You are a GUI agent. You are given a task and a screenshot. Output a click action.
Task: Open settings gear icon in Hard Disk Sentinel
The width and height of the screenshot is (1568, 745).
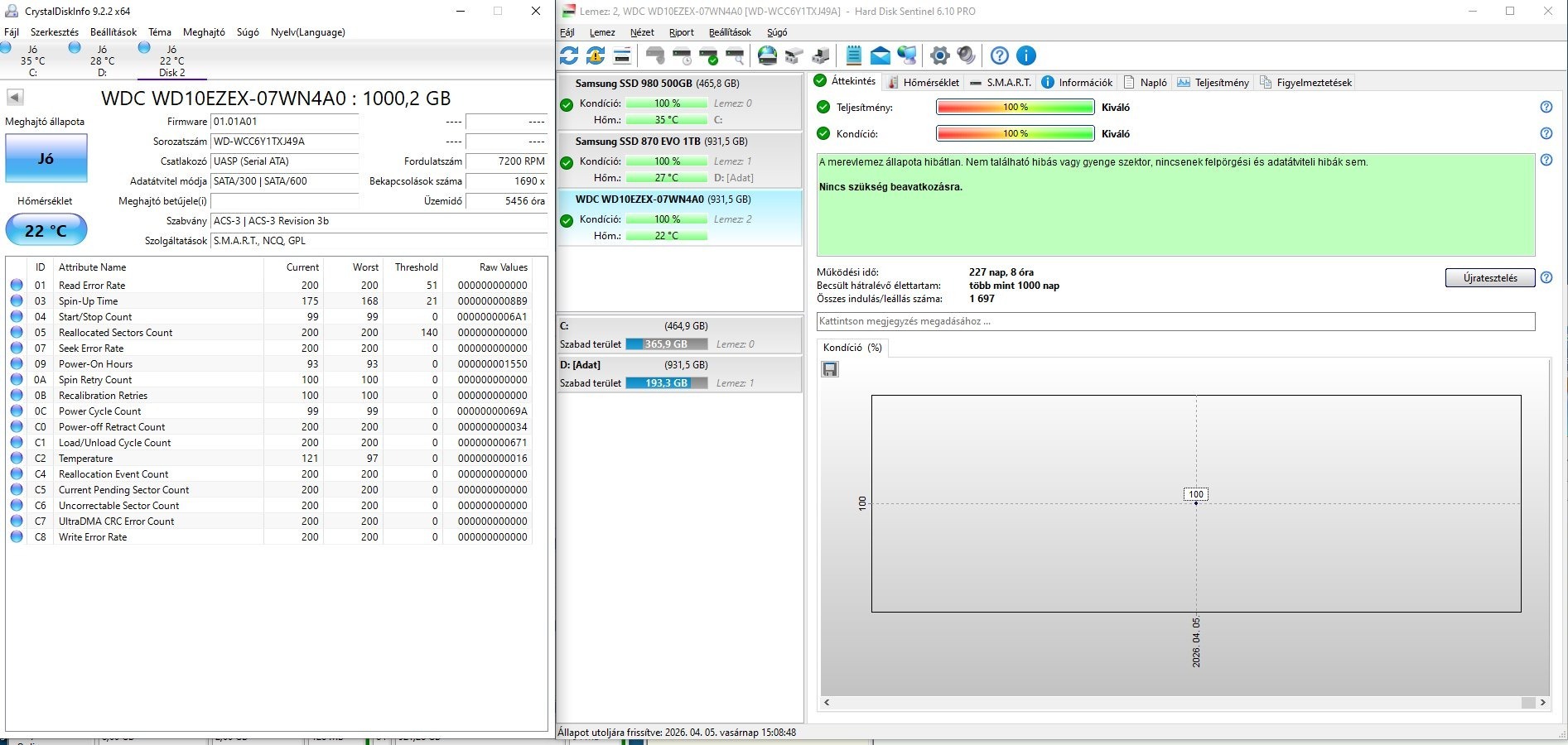[x=940, y=55]
